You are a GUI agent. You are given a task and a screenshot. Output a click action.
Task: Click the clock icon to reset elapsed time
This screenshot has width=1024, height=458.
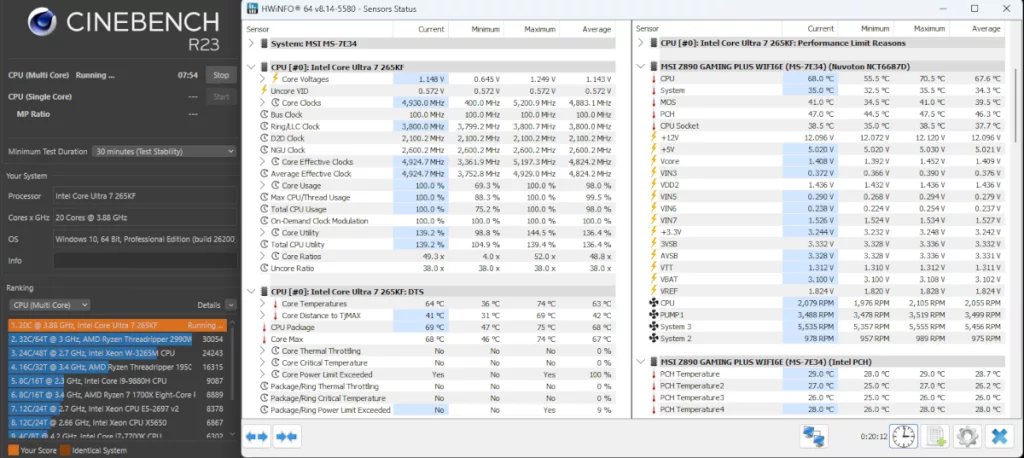click(x=904, y=436)
